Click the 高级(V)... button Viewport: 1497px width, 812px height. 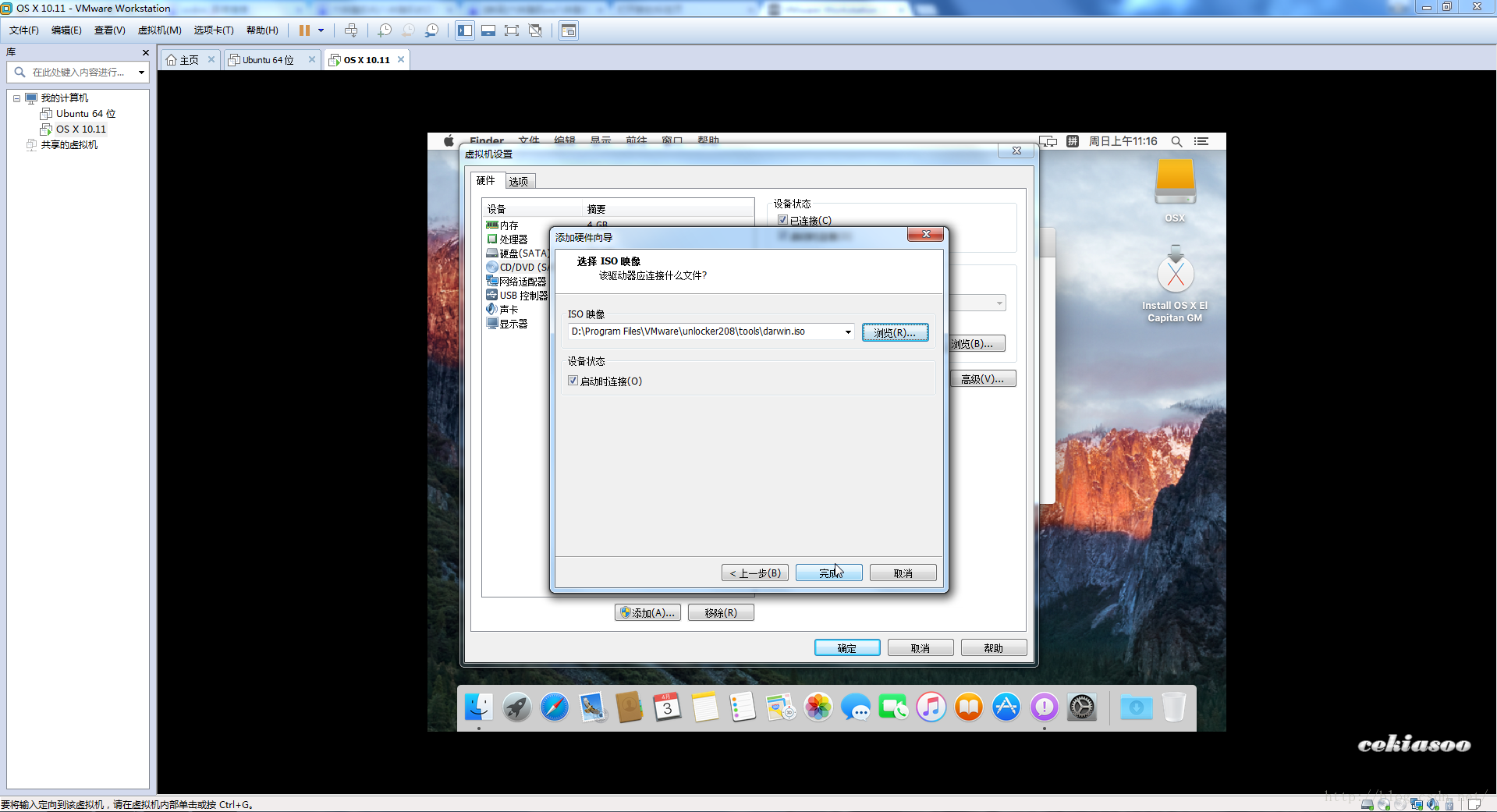click(983, 379)
